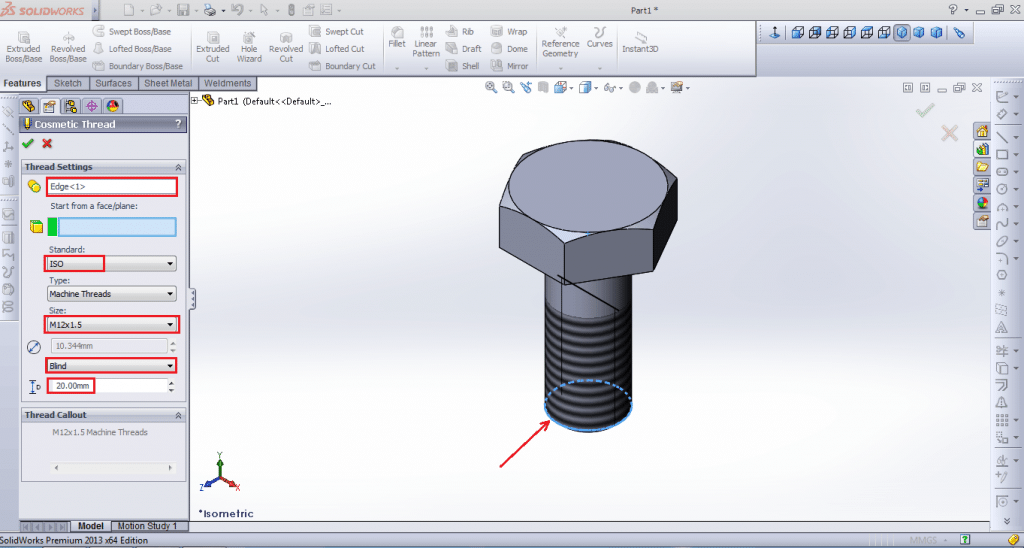Collapse the Thread Callout section
The height and width of the screenshot is (548, 1024).
coord(178,415)
